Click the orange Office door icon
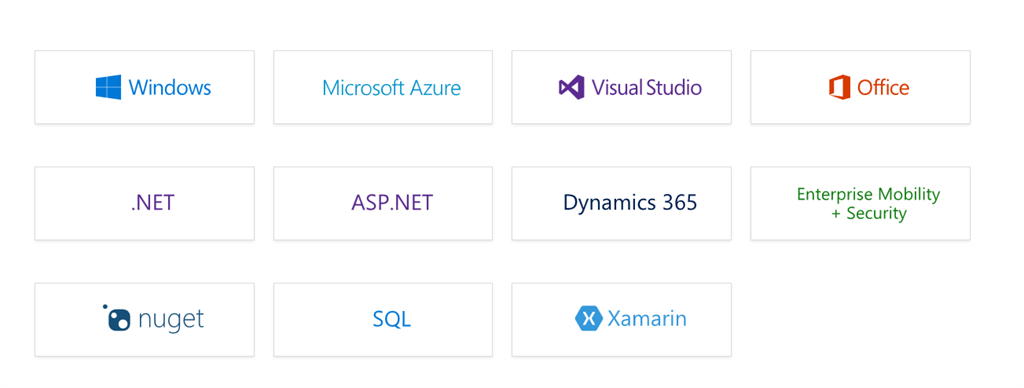 pyautogui.click(x=840, y=87)
